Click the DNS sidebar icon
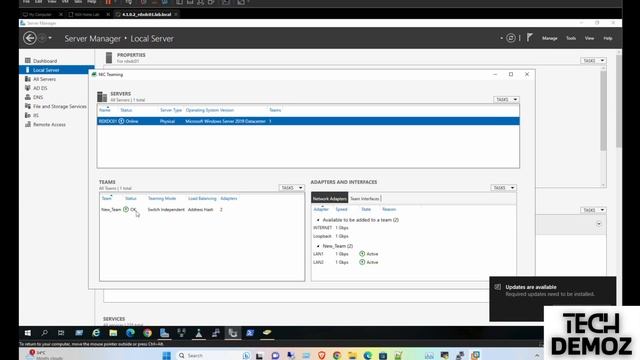Image resolution: width=640 pixels, height=360 pixels. 28,97
